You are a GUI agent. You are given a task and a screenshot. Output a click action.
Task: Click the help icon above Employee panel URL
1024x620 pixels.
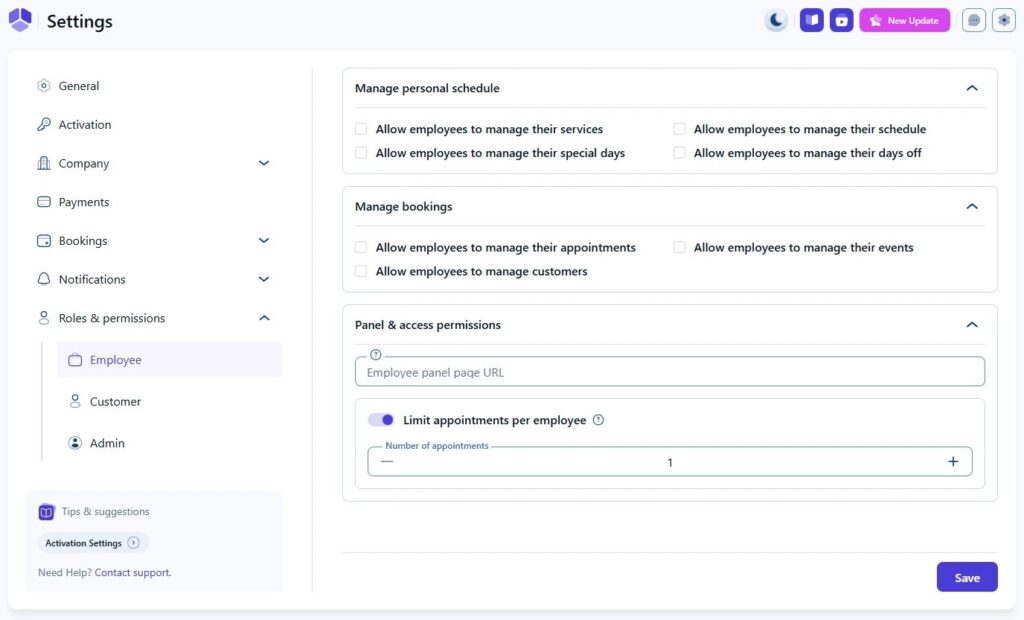pyautogui.click(x=376, y=355)
